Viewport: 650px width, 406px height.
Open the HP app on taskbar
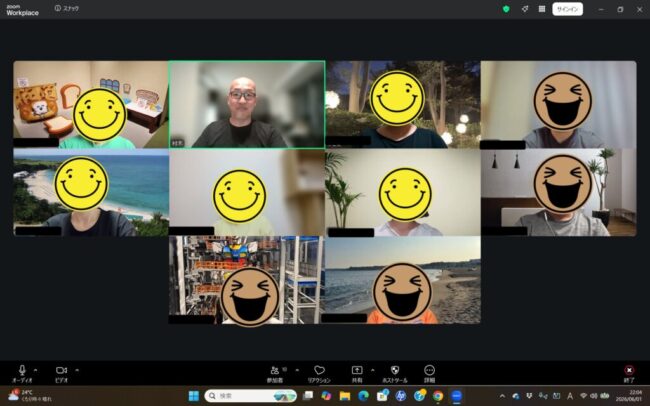tap(400, 396)
